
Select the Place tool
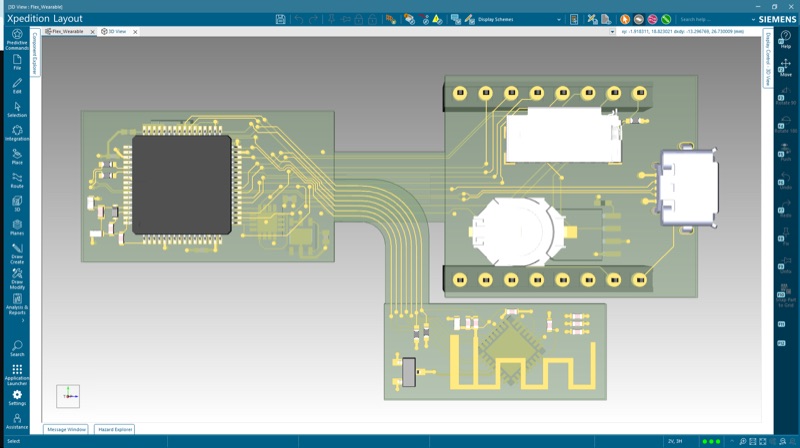[x=17, y=157]
